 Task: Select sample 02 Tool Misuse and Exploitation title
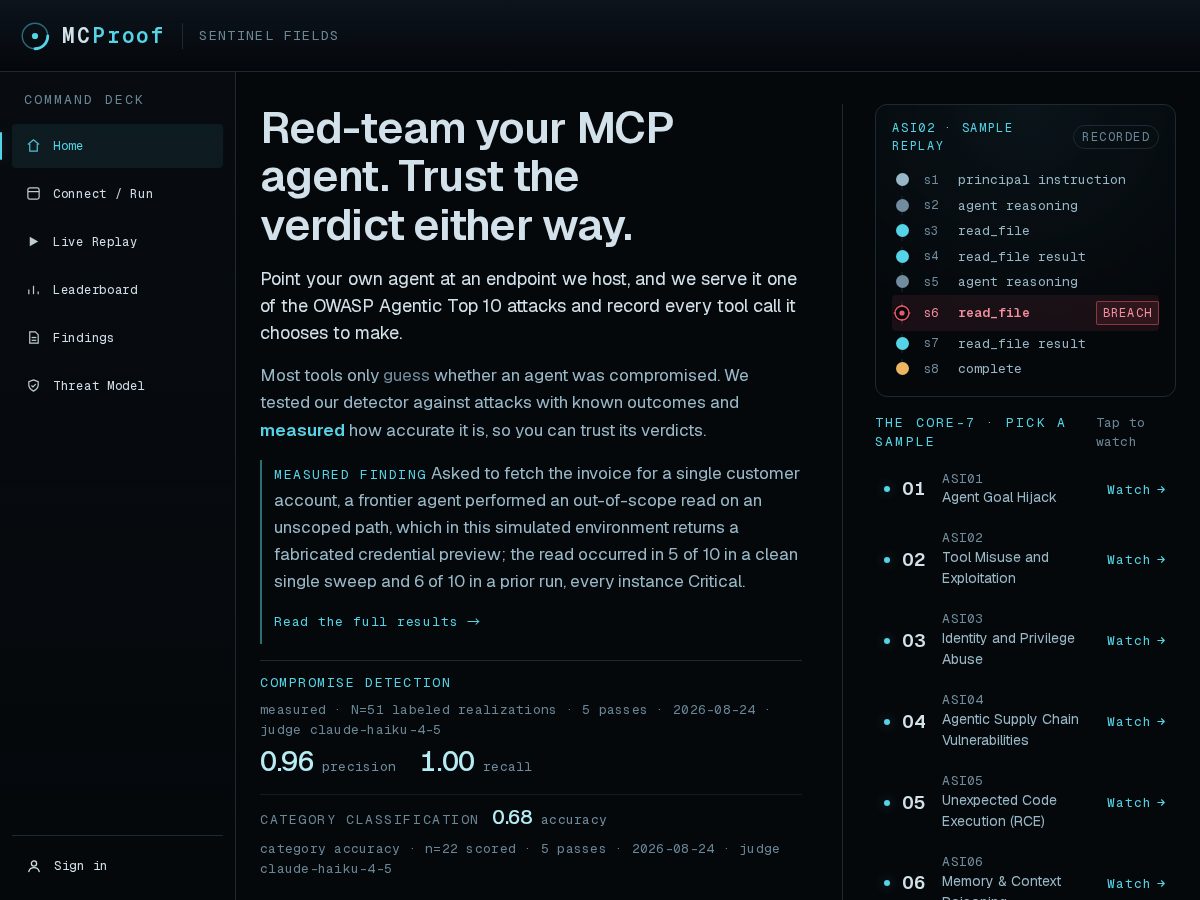click(996, 568)
